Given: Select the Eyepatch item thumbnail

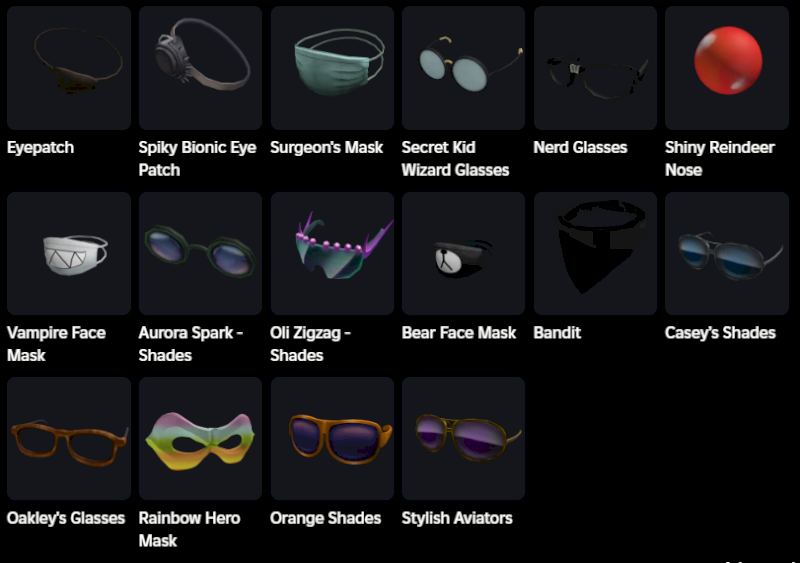Looking at the screenshot, I should tap(69, 68).
